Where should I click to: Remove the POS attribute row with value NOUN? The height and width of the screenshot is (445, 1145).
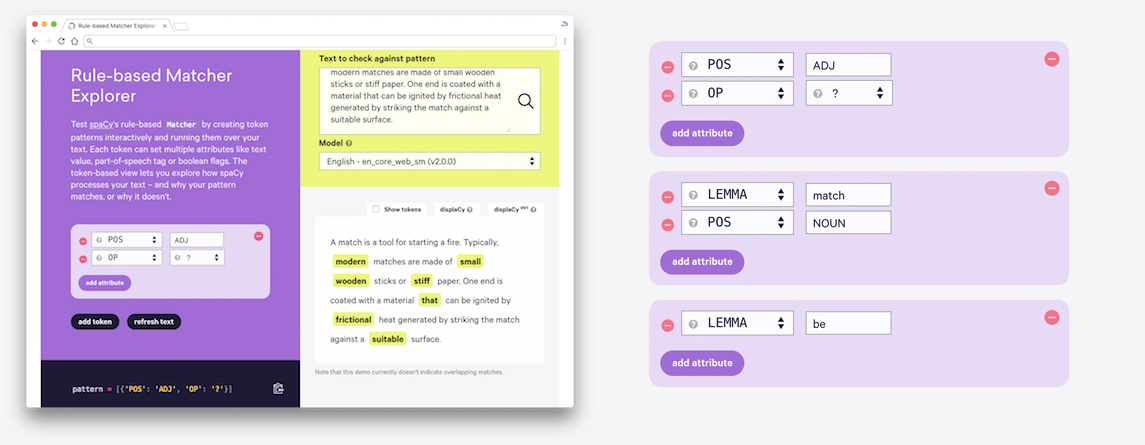668,223
